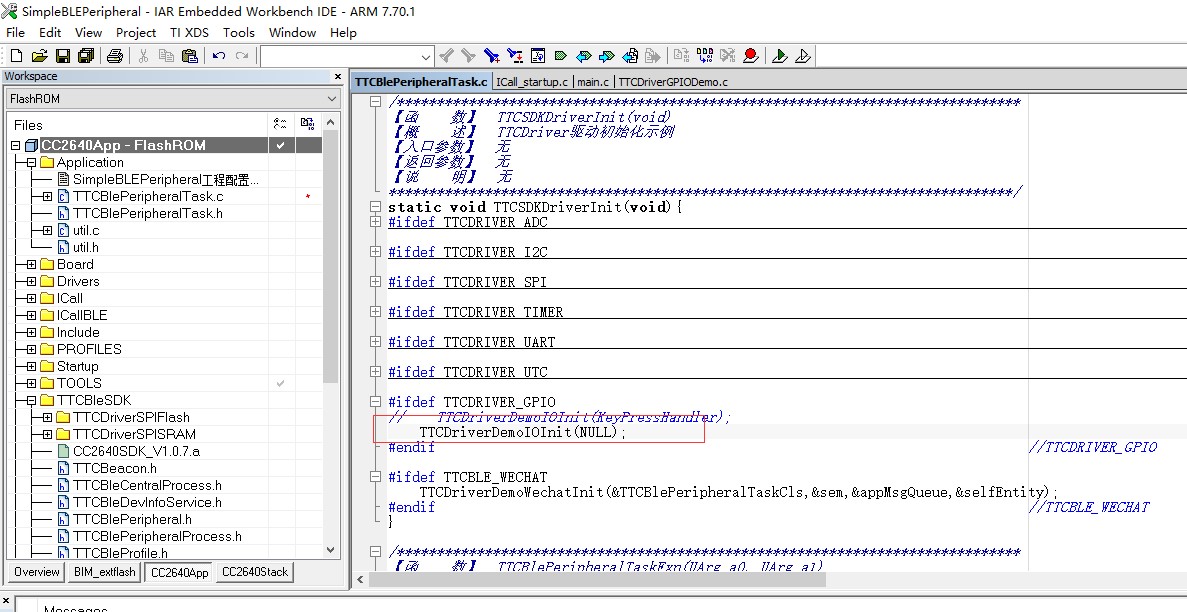This screenshot has height=612, width=1187.
Task: Switch to the TTCDriverGPIODemo.c editor tab
Action: (x=673, y=82)
